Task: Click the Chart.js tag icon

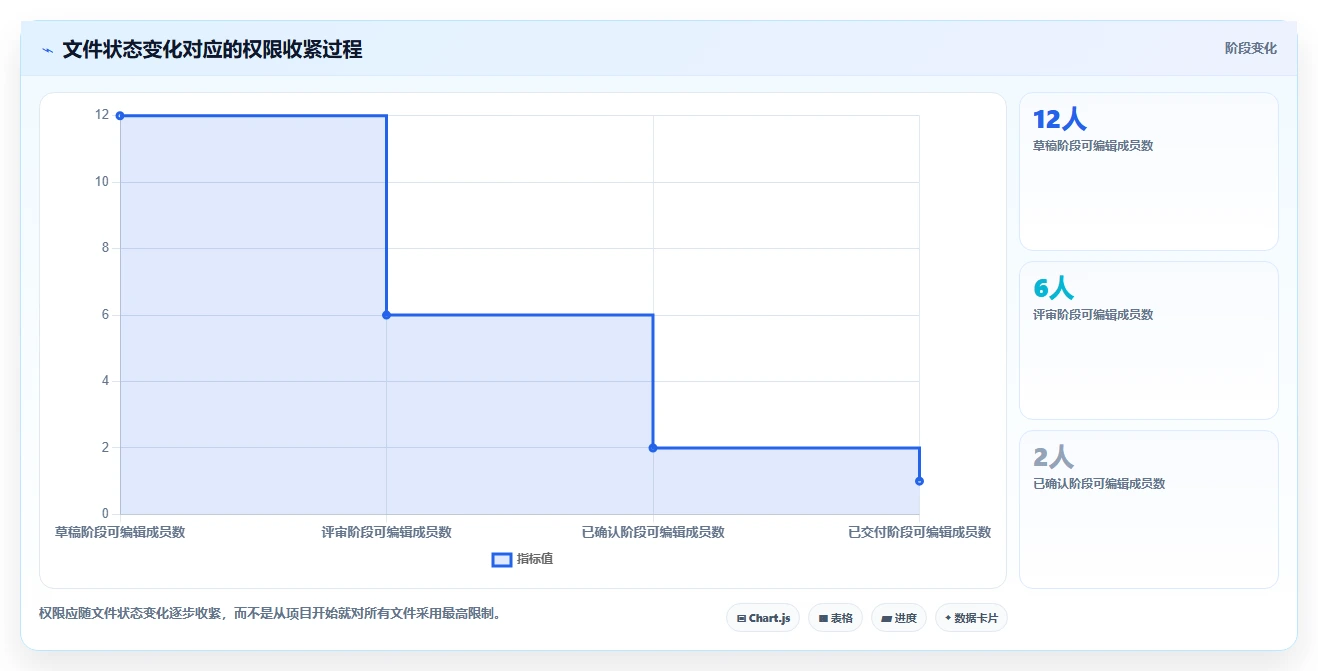Action: 741,619
